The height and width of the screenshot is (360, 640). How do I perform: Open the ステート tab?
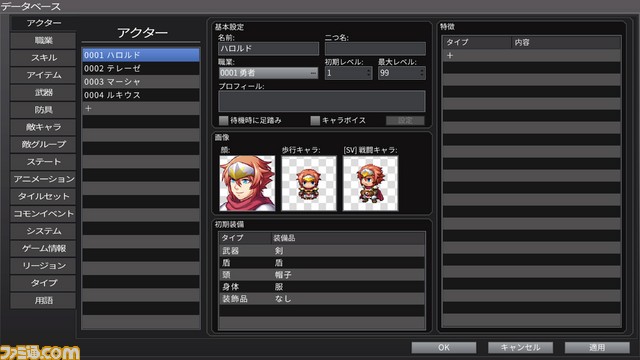click(43, 162)
